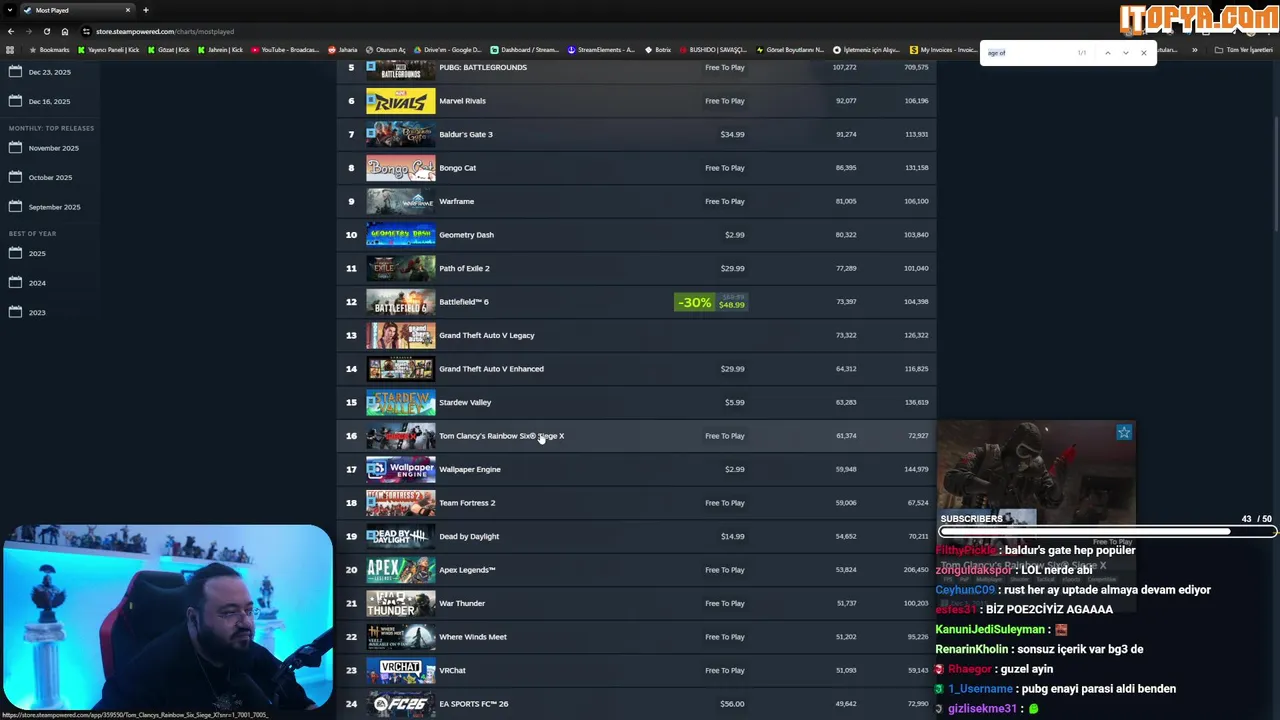The height and width of the screenshot is (720, 1280).
Task: Click the Bongo Cat game image
Action: pos(401,168)
